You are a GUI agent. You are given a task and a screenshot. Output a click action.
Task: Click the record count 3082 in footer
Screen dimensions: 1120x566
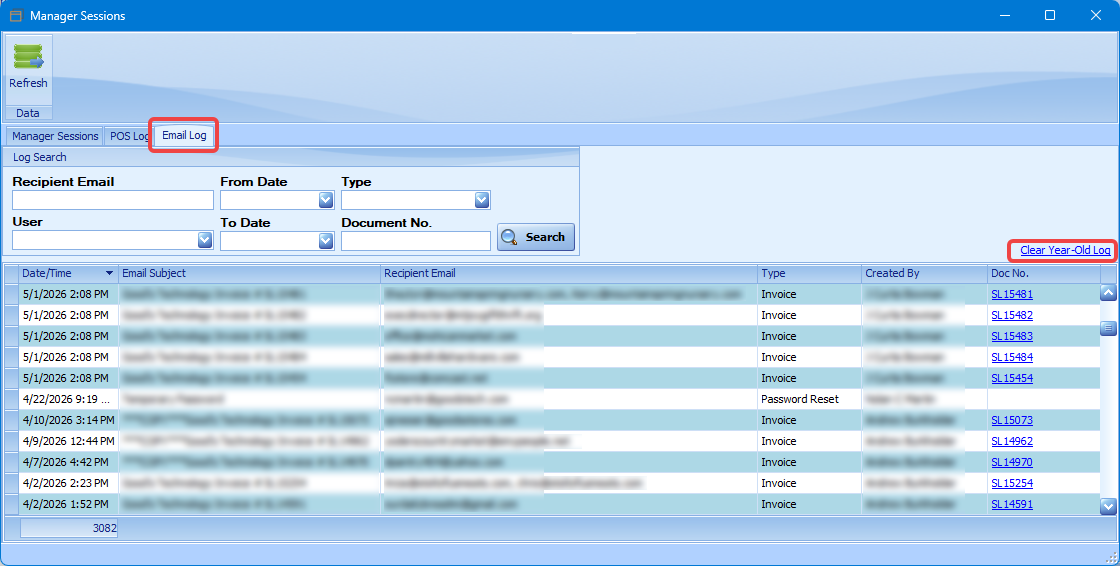point(69,528)
